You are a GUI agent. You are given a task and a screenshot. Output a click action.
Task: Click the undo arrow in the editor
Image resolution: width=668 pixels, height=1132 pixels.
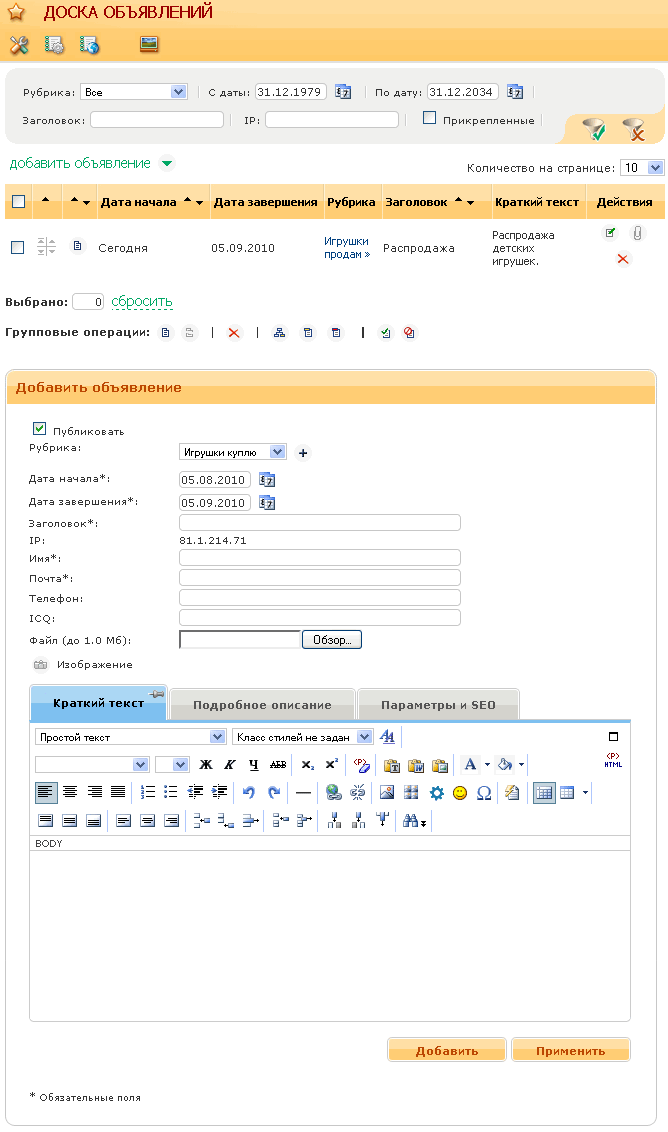pyautogui.click(x=250, y=793)
